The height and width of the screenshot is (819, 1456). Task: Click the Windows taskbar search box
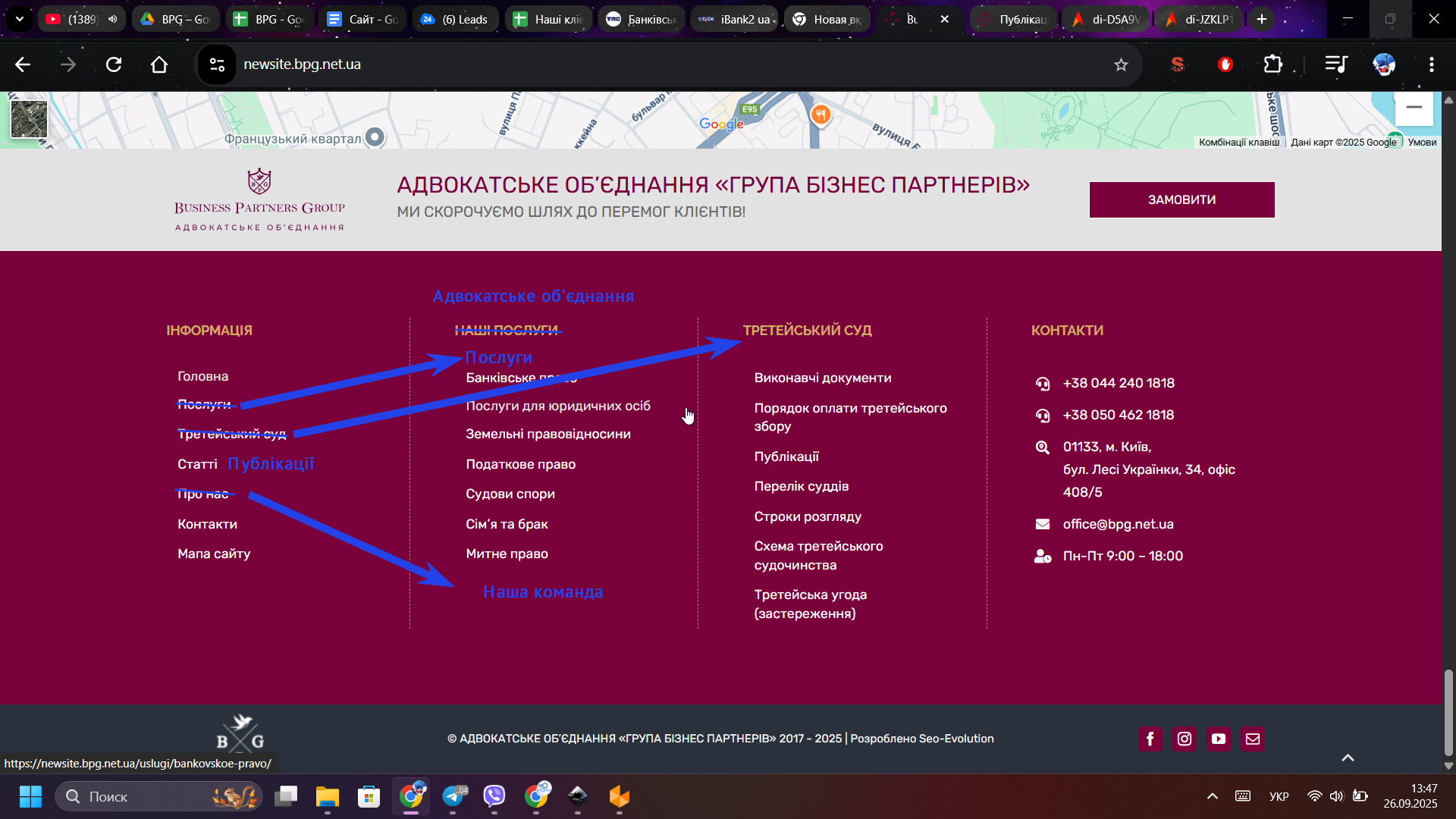(x=159, y=796)
